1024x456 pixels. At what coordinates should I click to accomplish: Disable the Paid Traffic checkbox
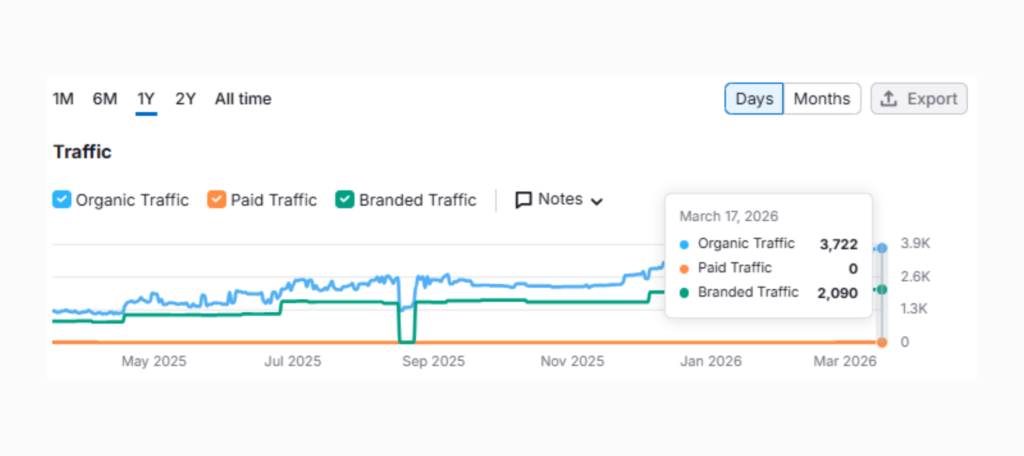point(217,200)
